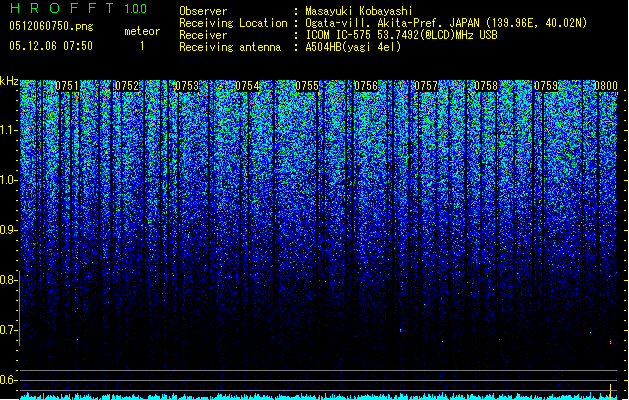Click the 0756 time marker
629x400 pixels.
pyautogui.click(x=366, y=86)
